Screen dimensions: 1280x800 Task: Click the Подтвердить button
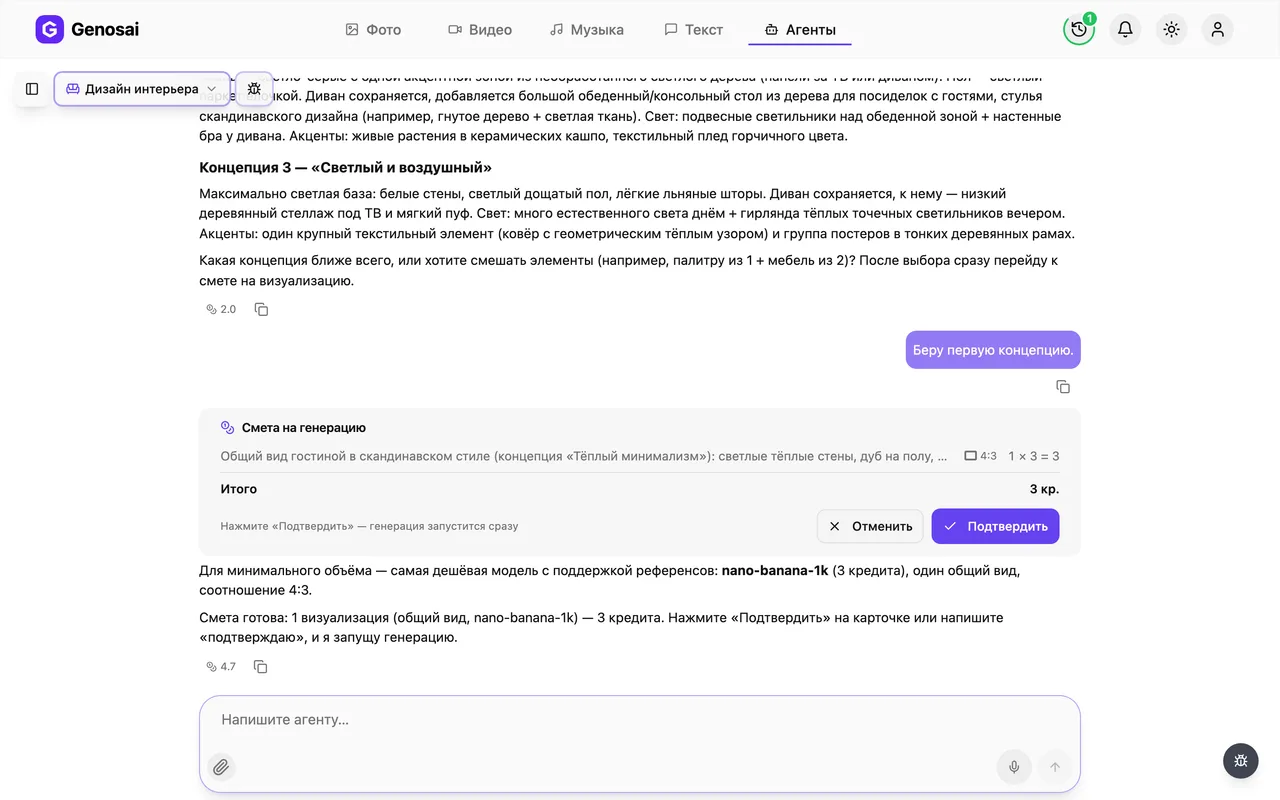[x=995, y=526]
